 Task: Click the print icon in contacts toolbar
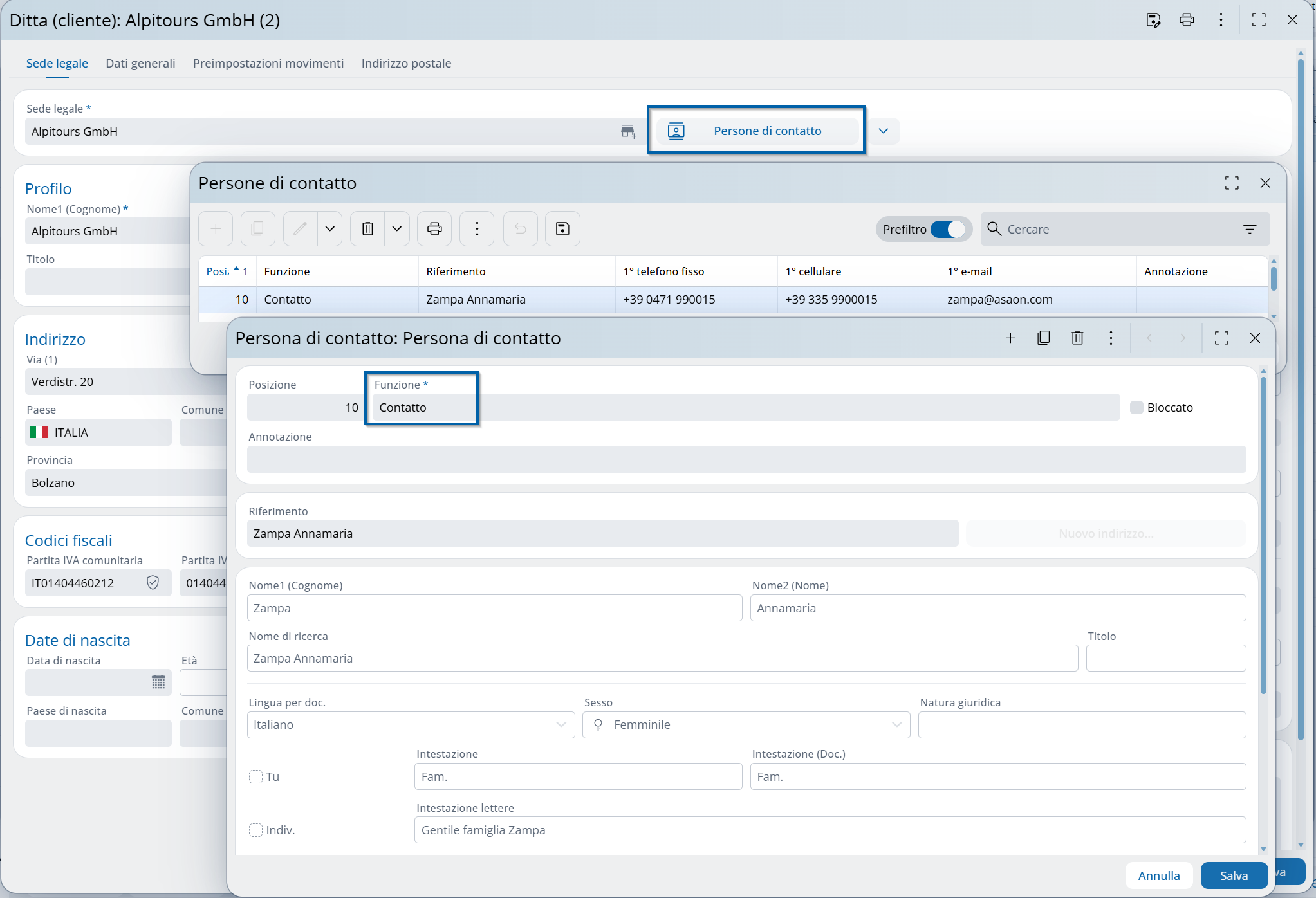click(x=434, y=229)
